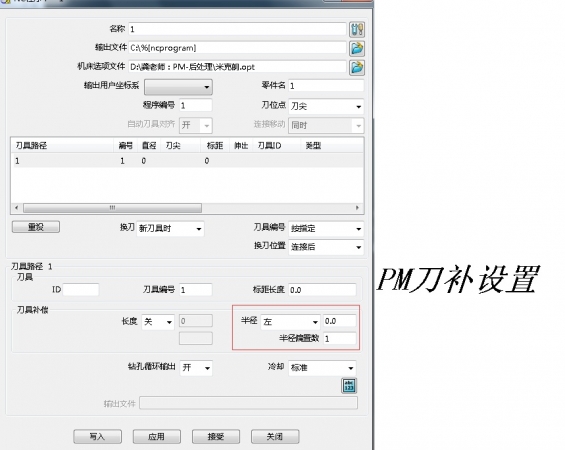Screen dimensions: 565x450
Task: Open the 输出用户坐标系 dropdown
Action: [178, 87]
